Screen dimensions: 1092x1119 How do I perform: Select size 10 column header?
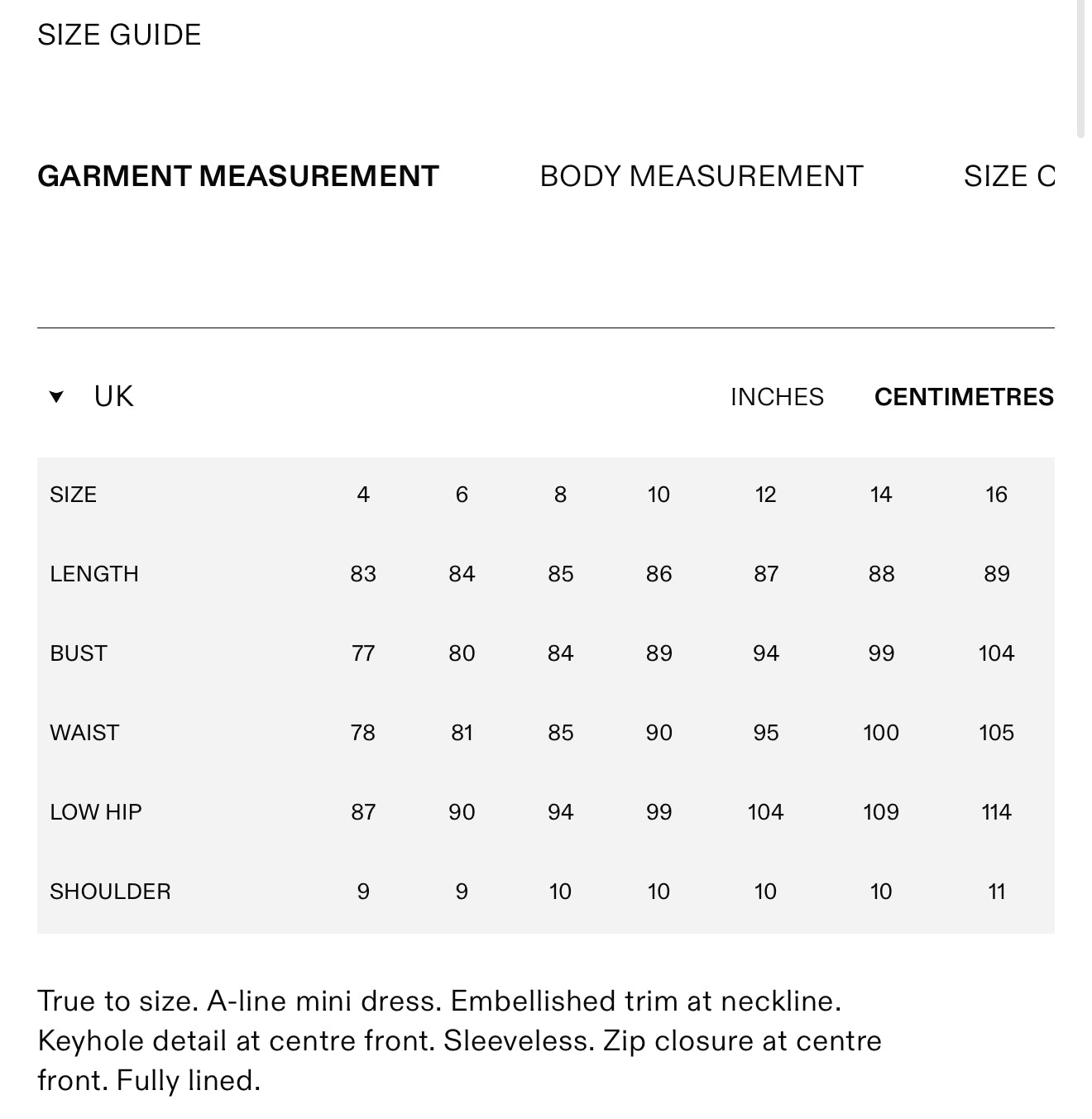click(x=659, y=495)
